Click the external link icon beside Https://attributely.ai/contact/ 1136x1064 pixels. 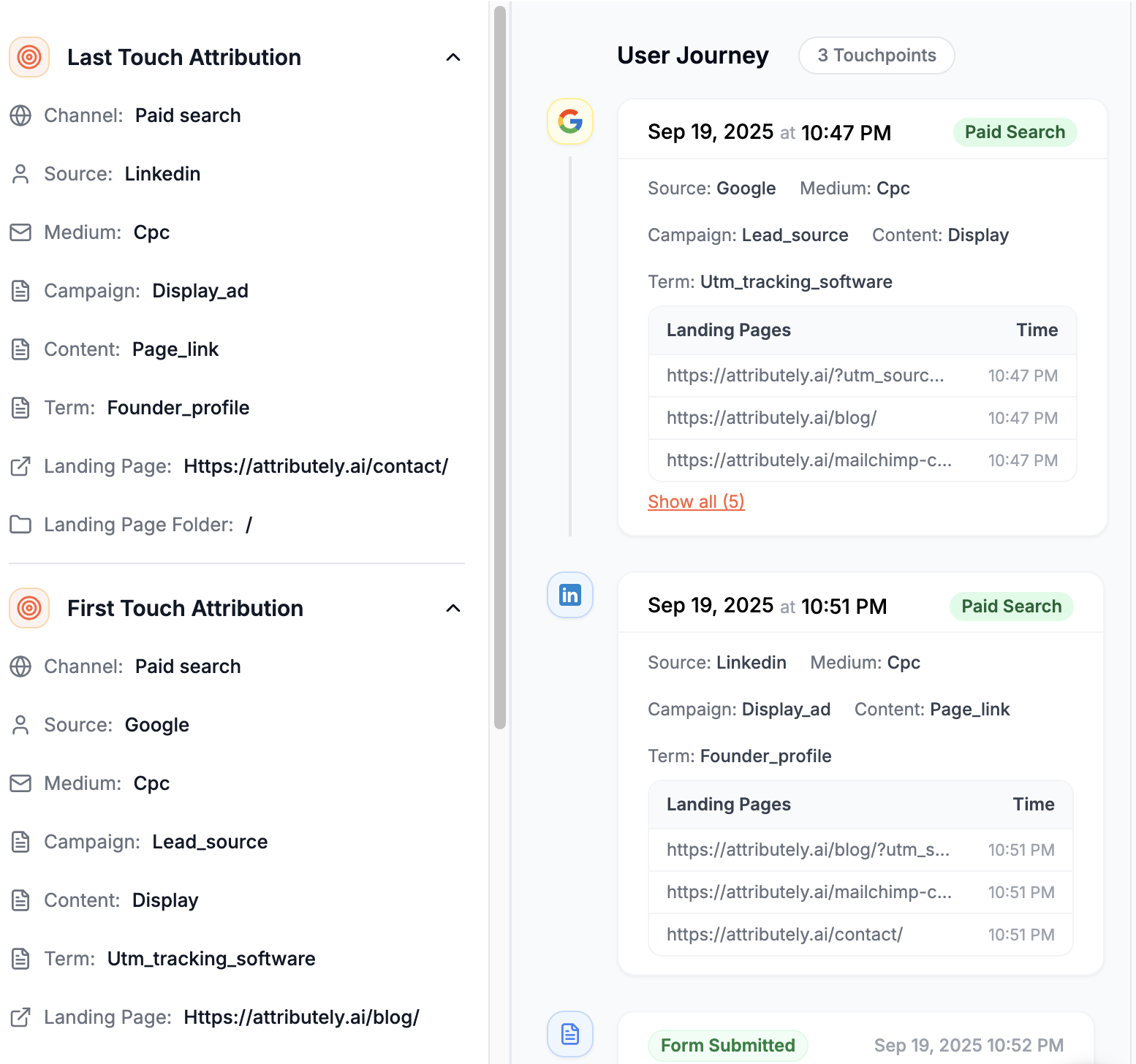click(20, 466)
